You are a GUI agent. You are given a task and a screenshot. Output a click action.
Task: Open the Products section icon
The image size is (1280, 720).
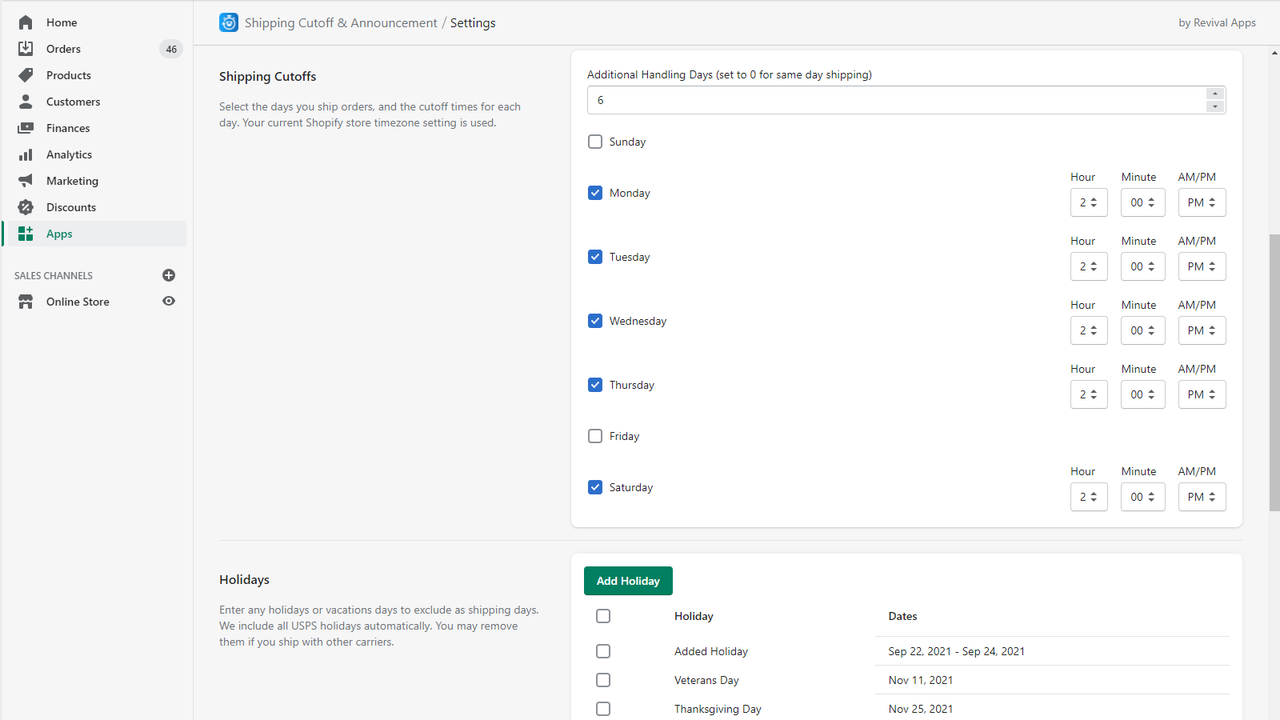pos(24,75)
